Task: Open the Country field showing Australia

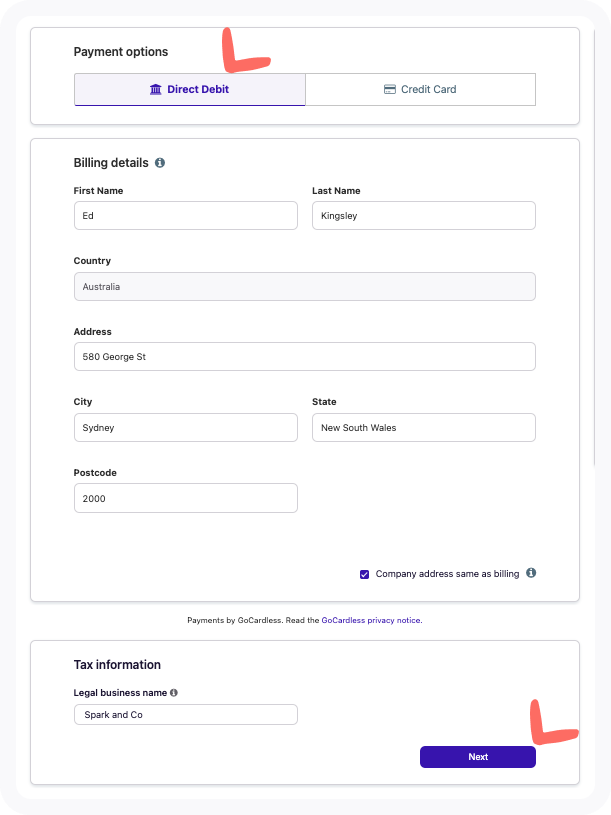Action: point(304,287)
